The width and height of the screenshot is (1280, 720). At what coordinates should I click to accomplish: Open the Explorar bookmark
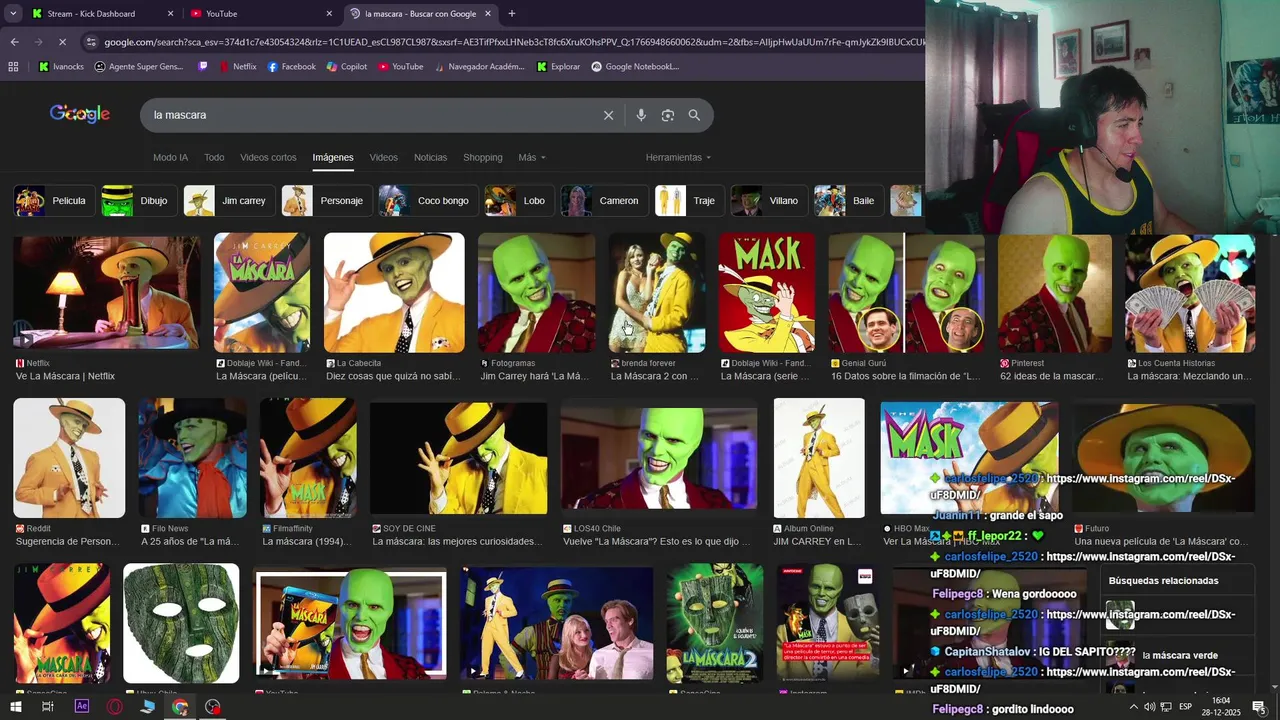point(558,67)
